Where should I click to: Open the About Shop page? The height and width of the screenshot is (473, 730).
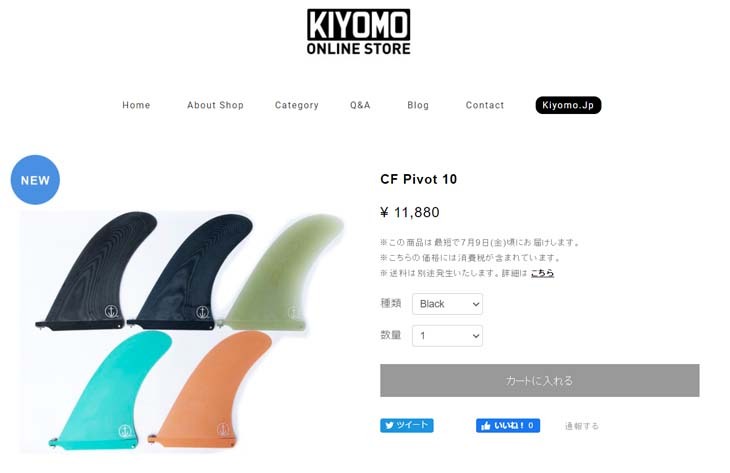point(215,105)
